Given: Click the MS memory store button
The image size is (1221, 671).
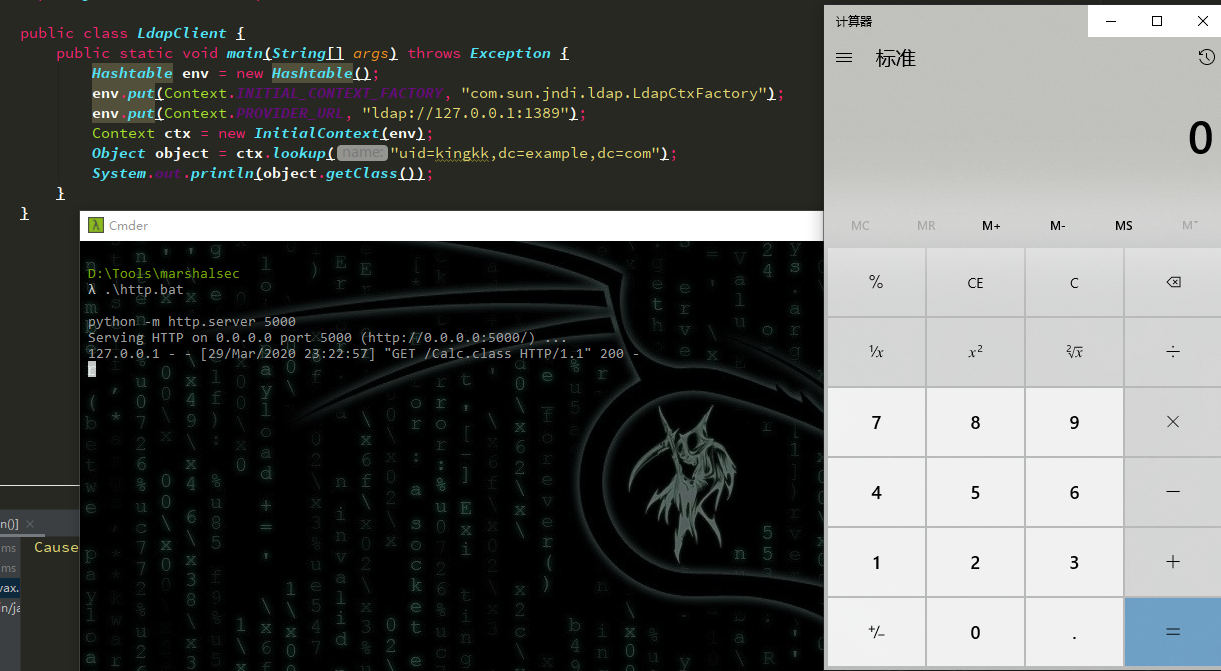Looking at the screenshot, I should (x=1123, y=225).
